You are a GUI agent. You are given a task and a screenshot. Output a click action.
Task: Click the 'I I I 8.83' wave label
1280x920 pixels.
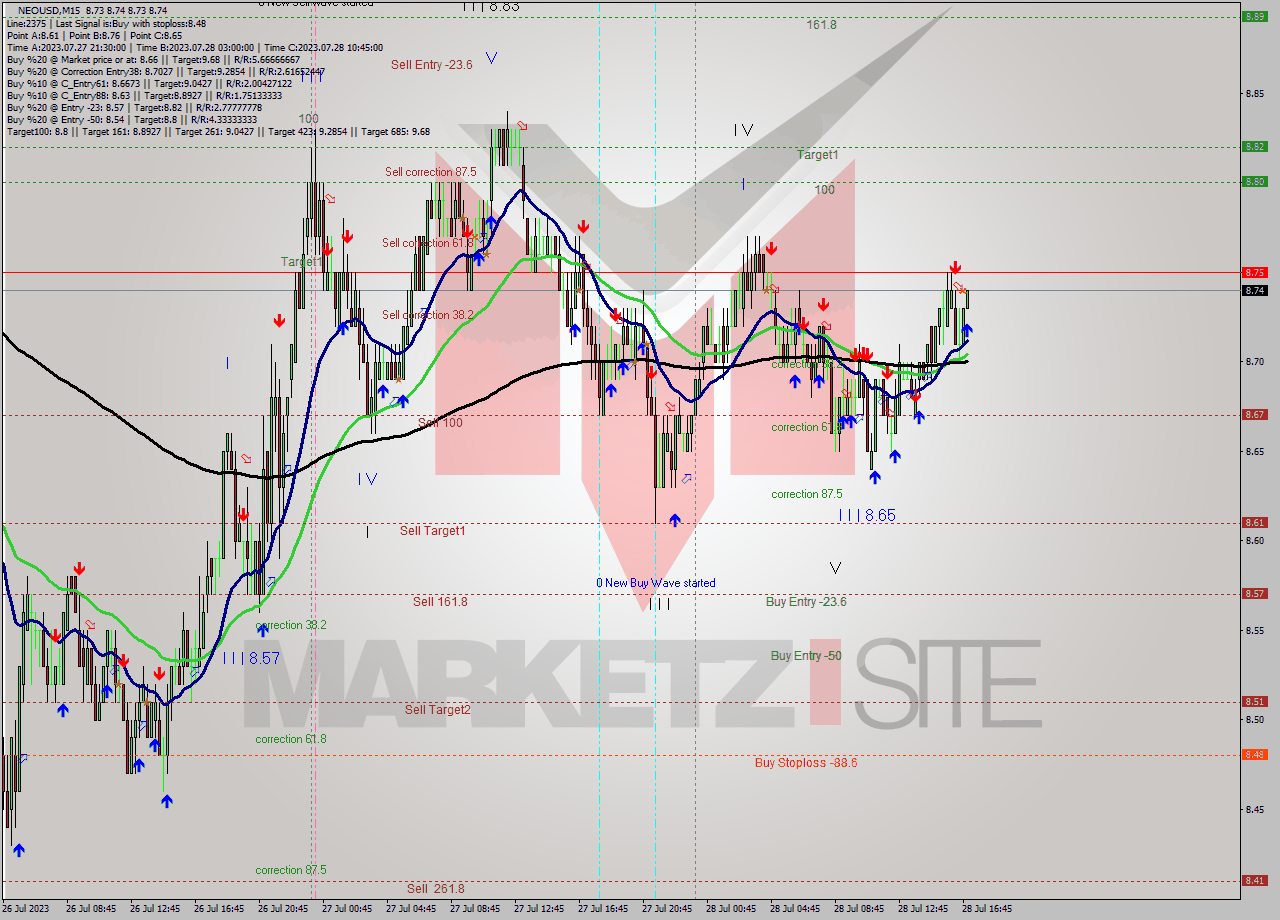[x=491, y=6]
